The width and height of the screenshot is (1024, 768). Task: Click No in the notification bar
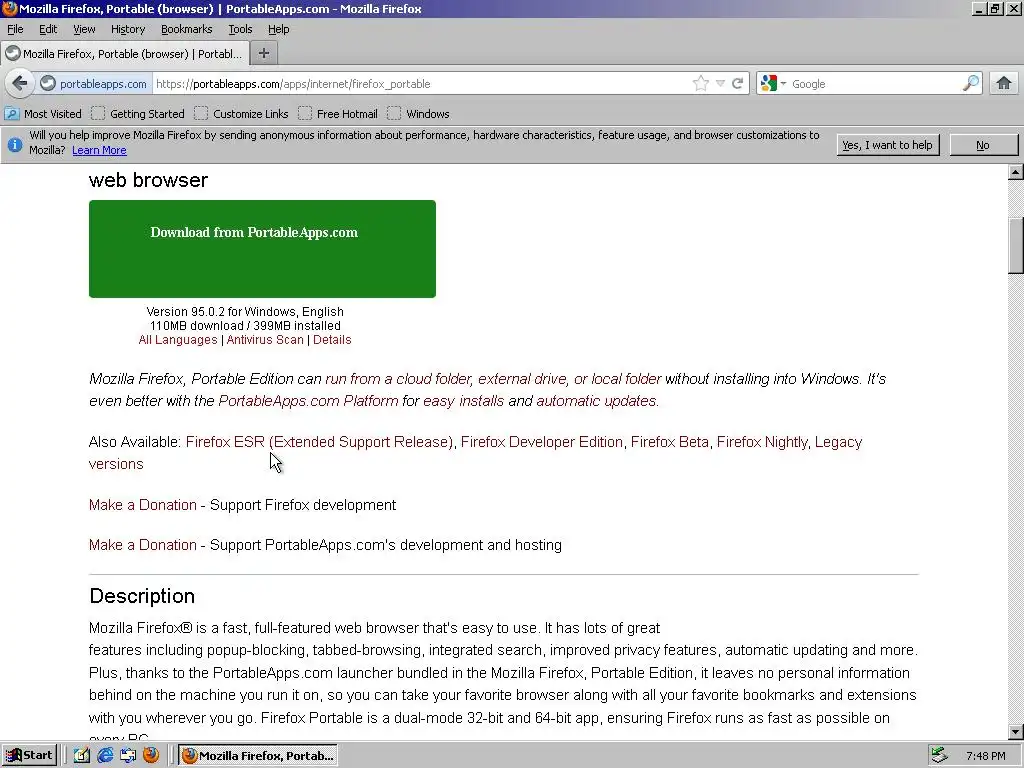(x=983, y=145)
